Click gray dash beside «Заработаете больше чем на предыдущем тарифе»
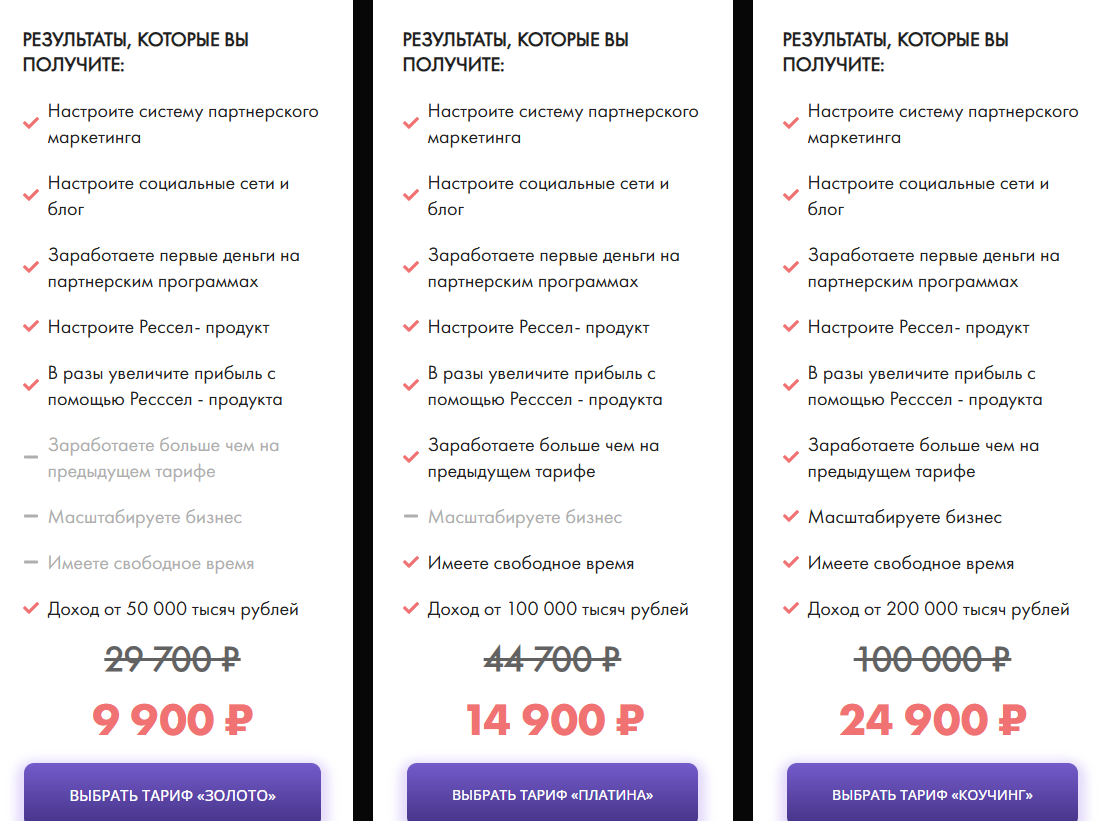 click(x=31, y=458)
